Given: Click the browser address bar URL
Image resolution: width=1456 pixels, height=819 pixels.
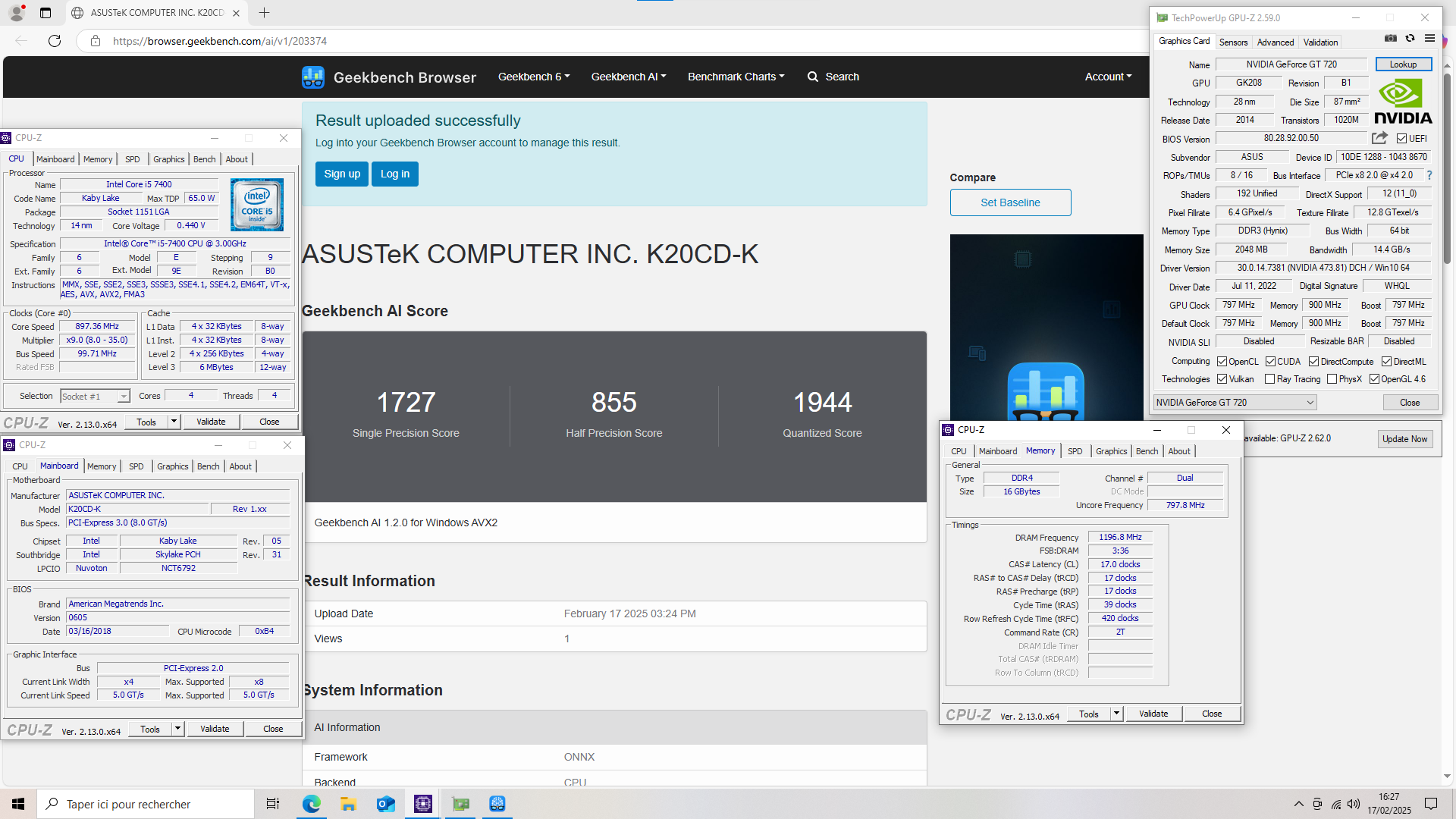Looking at the screenshot, I should coord(220,41).
